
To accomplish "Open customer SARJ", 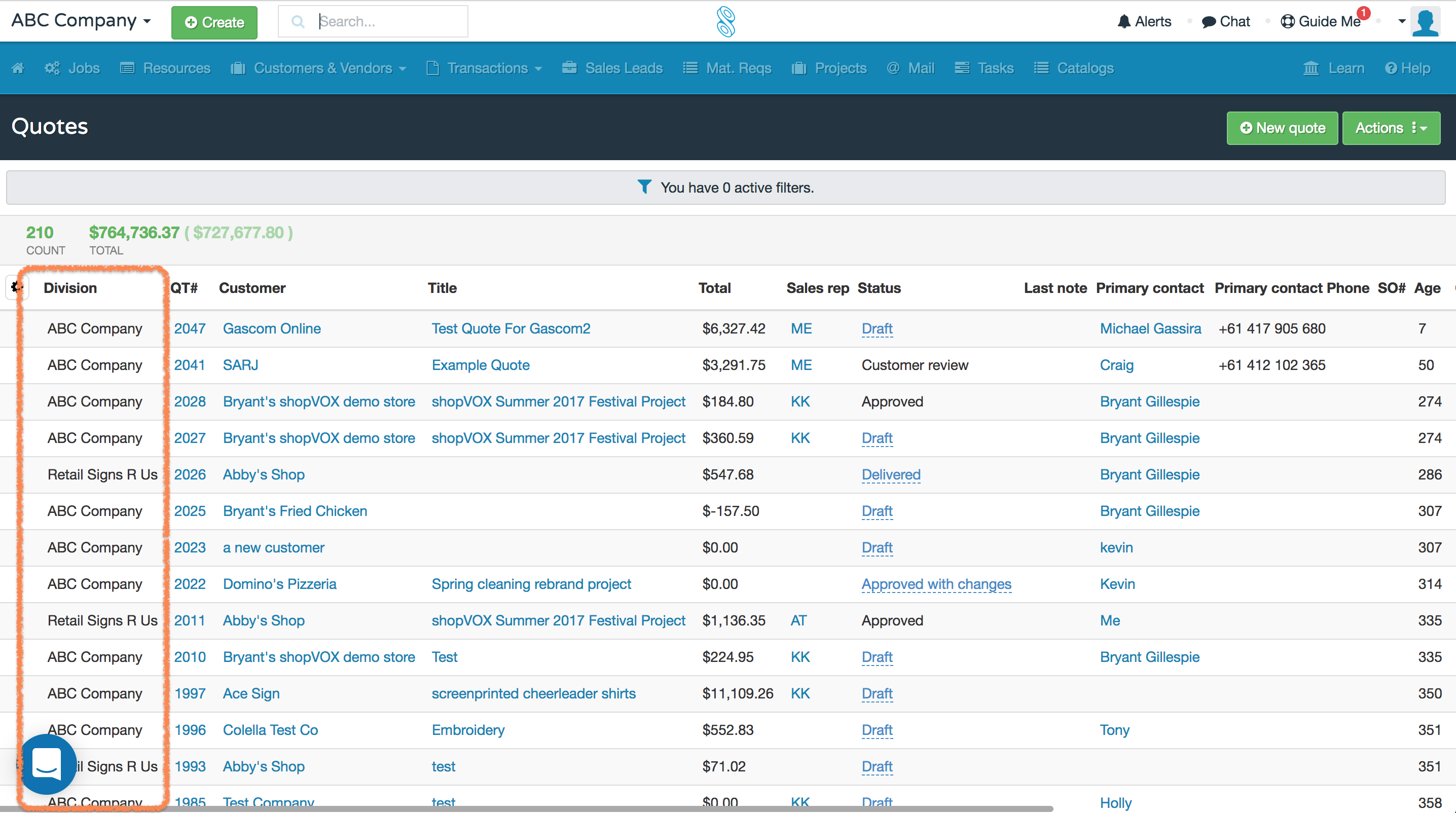I will (x=240, y=365).
